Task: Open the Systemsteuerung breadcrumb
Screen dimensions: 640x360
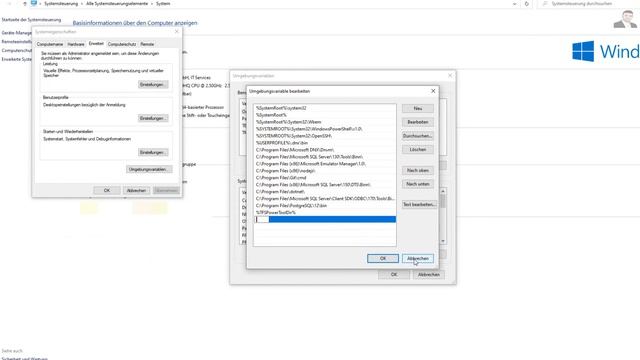Action: pyautogui.click(x=61, y=4)
